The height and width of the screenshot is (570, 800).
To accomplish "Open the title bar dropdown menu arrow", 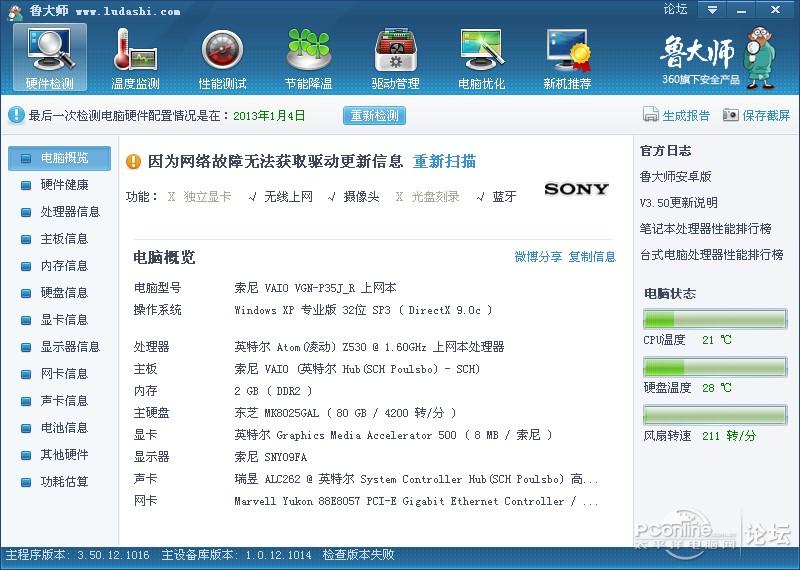I will coord(712,10).
